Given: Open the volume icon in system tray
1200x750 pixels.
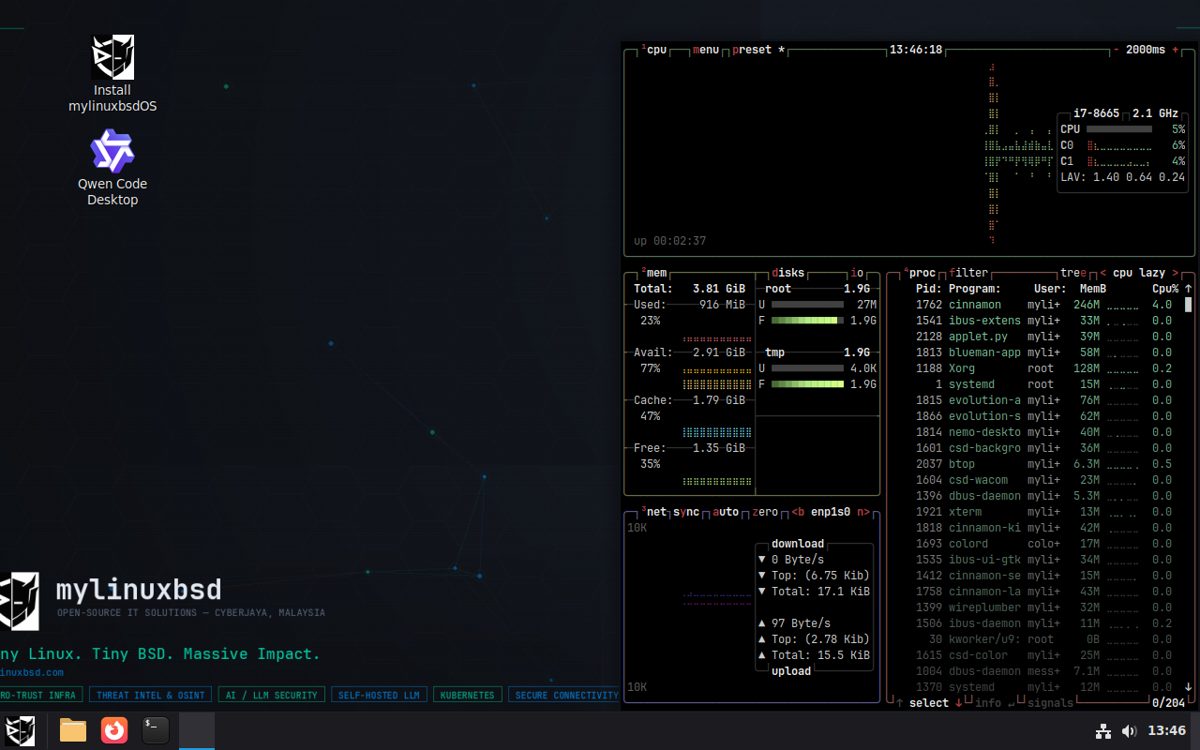Looking at the screenshot, I should coord(1129,731).
